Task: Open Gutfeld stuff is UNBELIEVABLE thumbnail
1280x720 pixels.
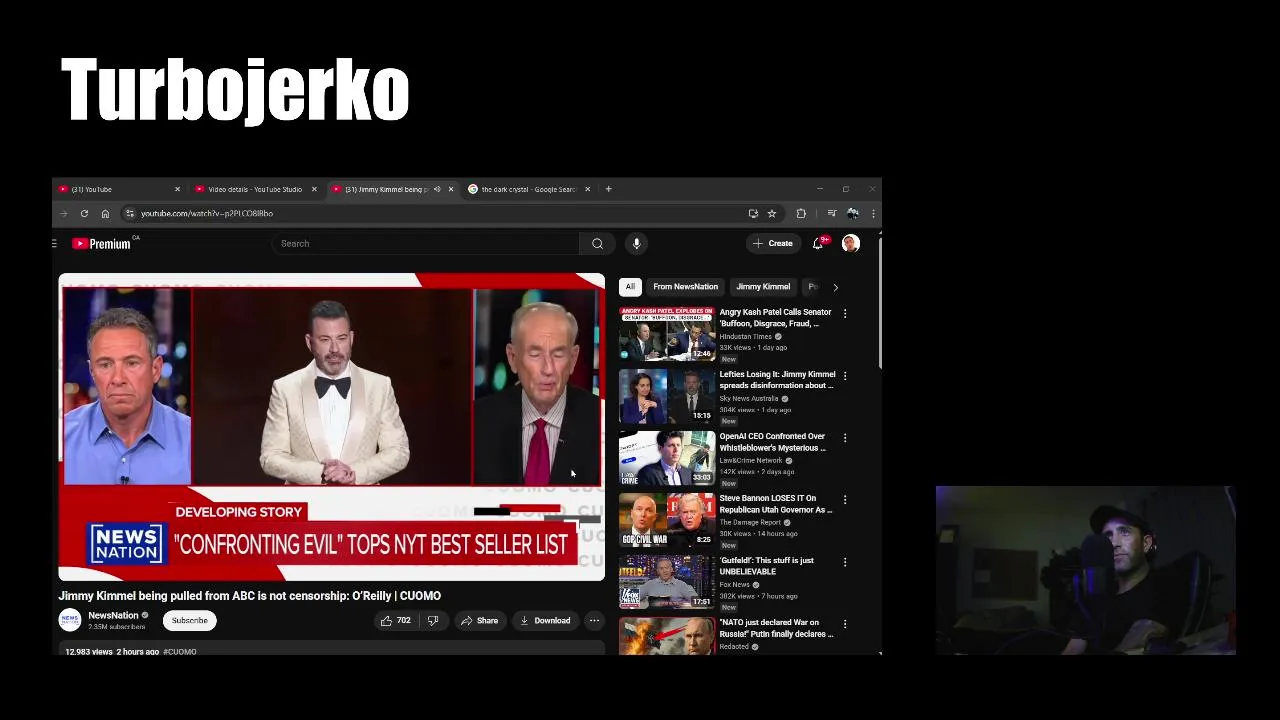Action: 667,582
